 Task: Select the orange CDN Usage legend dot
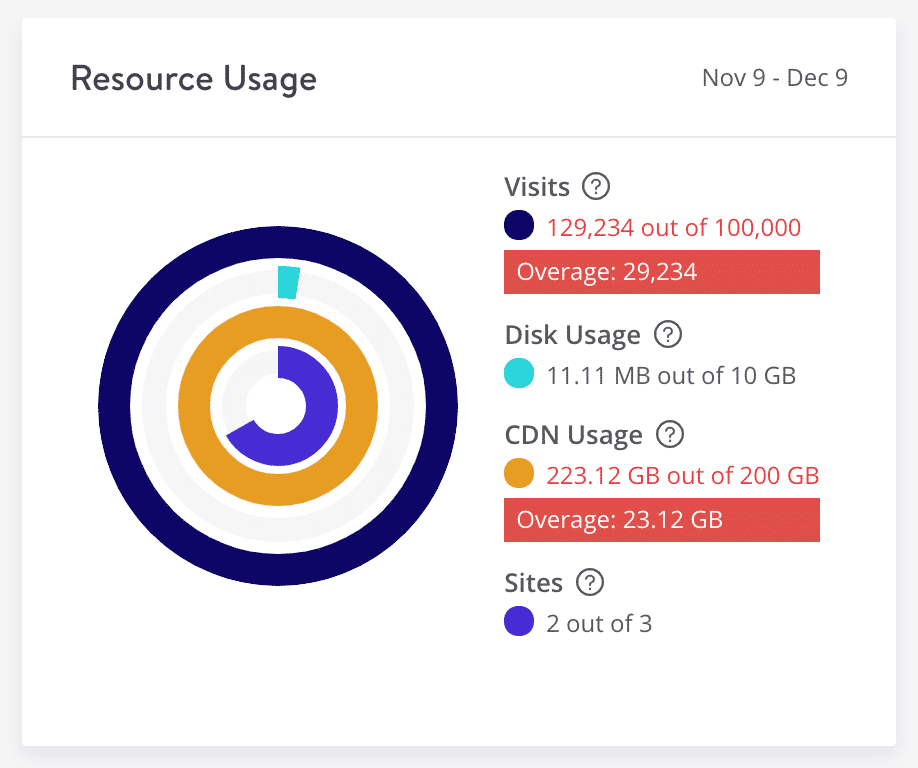[x=518, y=473]
